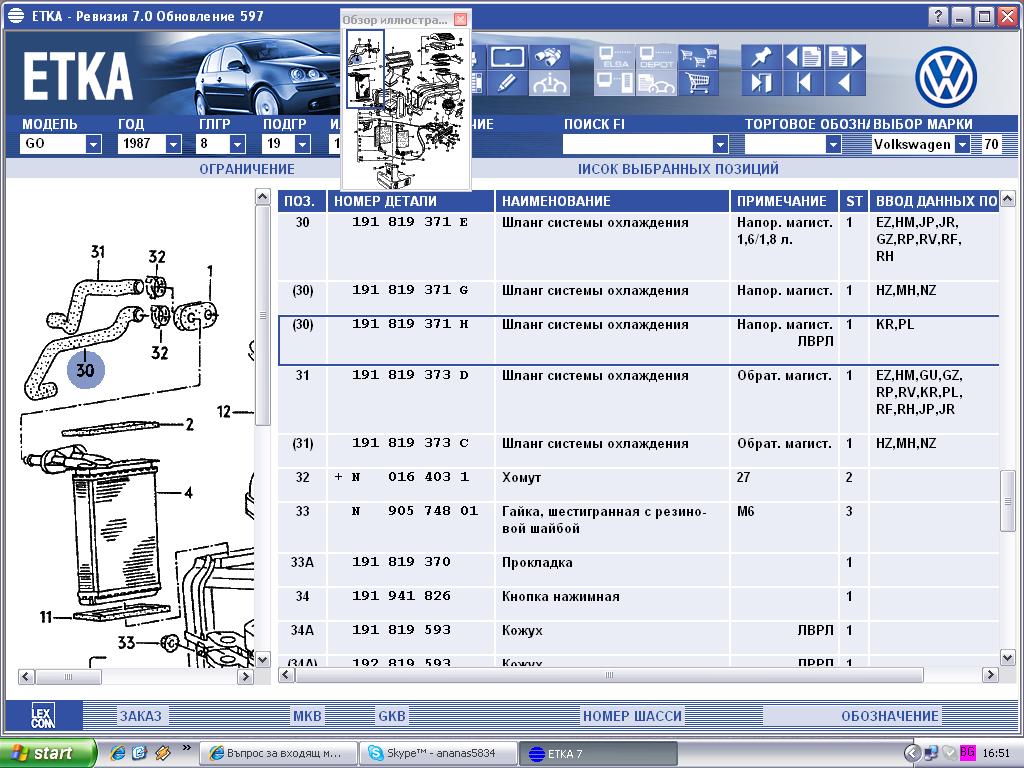
Task: Click the DEPOT icon
Action: click(x=656, y=57)
